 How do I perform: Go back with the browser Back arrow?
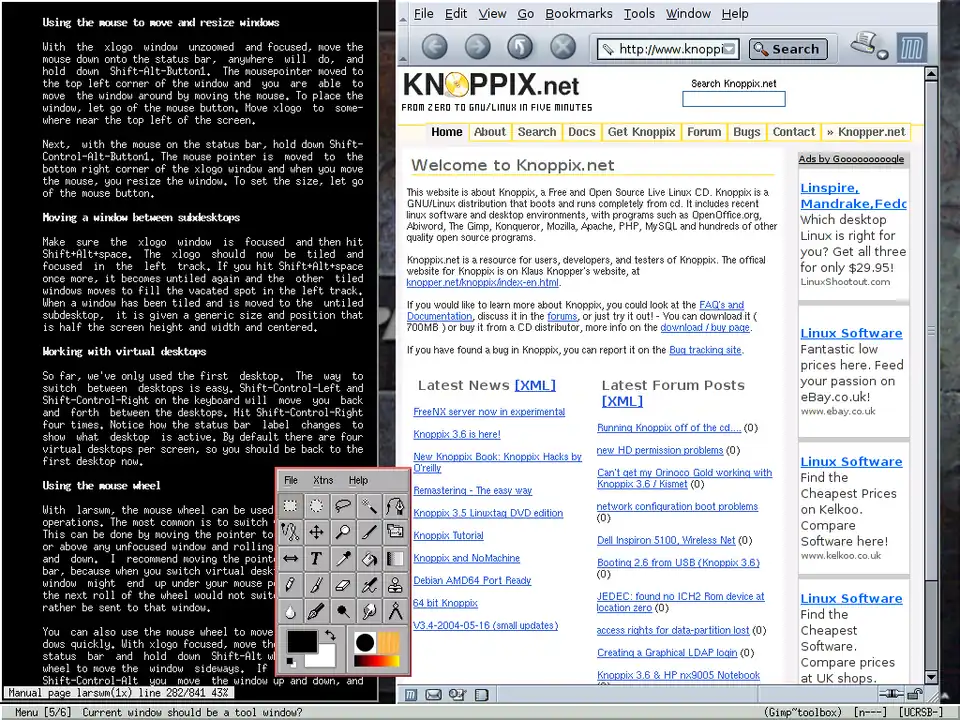[434, 46]
